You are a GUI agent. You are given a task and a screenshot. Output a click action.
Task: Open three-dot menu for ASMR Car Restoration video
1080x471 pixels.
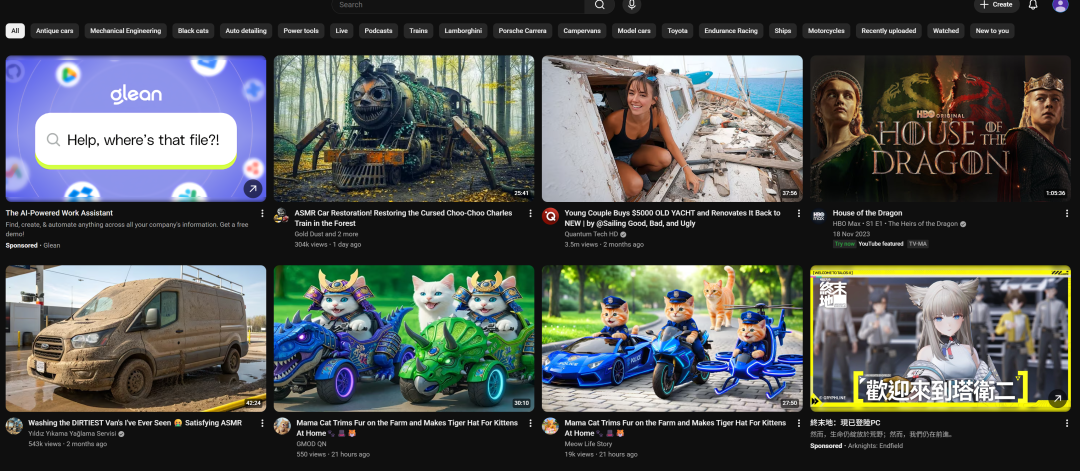click(x=531, y=213)
